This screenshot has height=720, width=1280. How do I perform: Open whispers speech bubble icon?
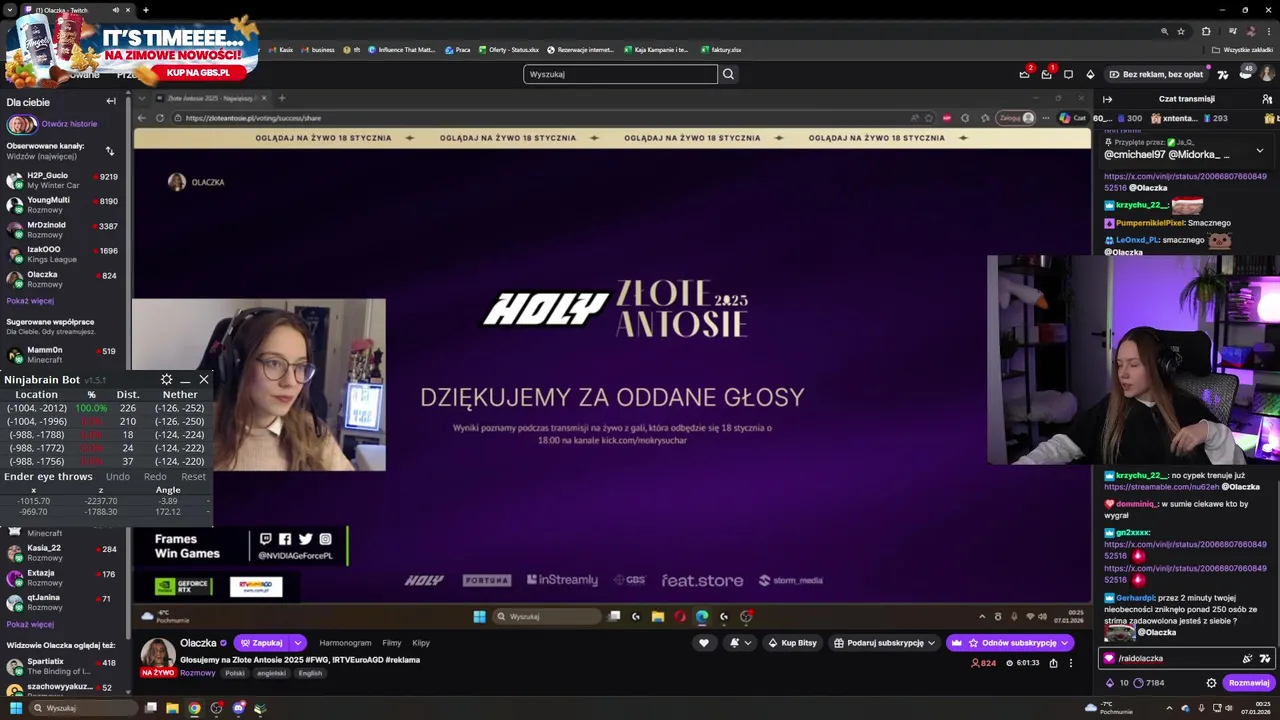coord(1068,74)
